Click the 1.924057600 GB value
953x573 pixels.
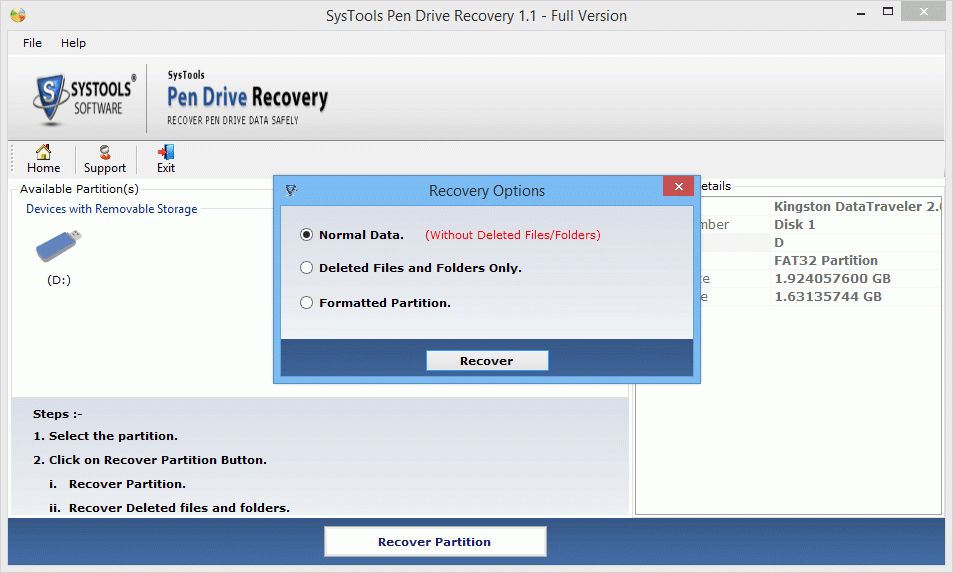click(832, 278)
